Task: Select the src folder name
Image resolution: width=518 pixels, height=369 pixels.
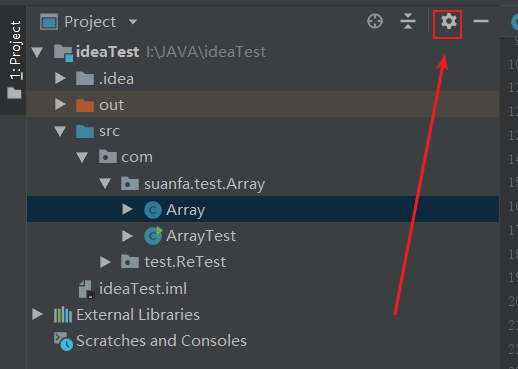Action: point(109,131)
